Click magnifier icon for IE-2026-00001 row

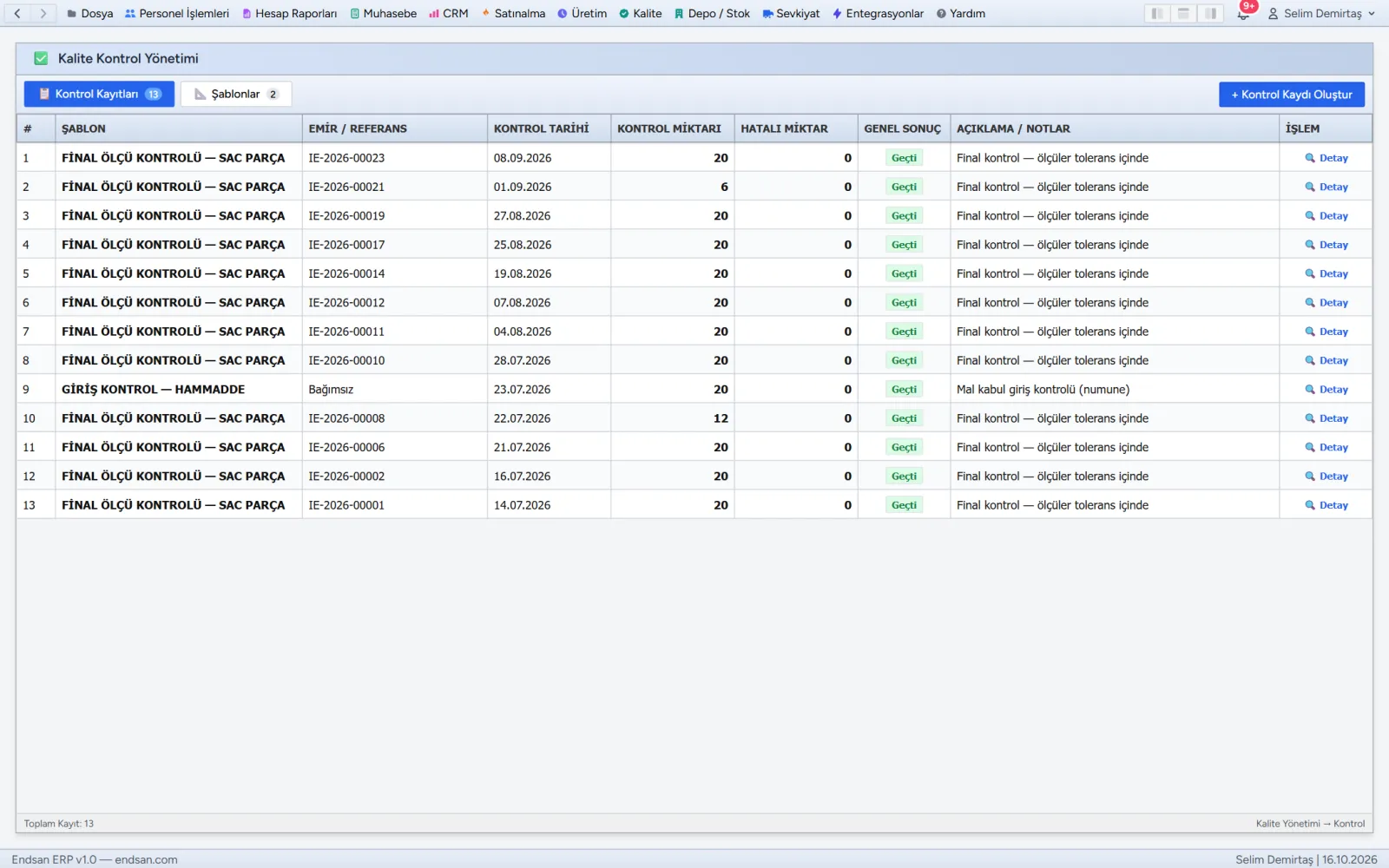click(x=1310, y=505)
